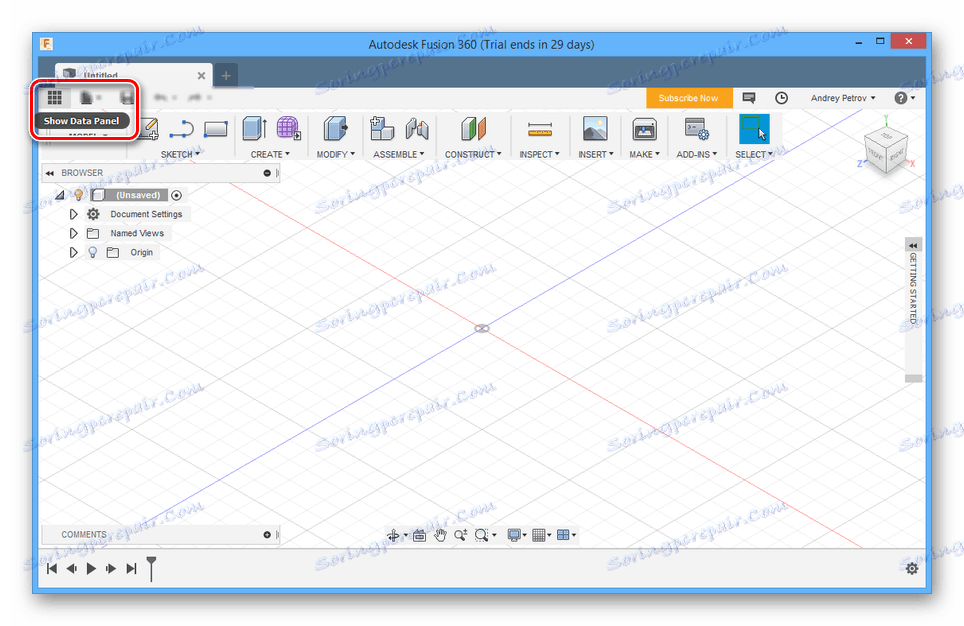
Task: Open the Show Data Panel grid icon
Action: point(55,97)
